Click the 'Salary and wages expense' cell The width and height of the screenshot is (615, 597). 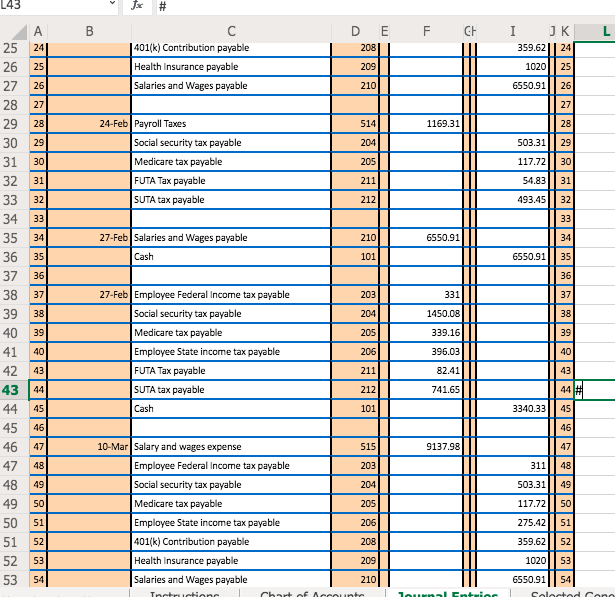click(231, 447)
